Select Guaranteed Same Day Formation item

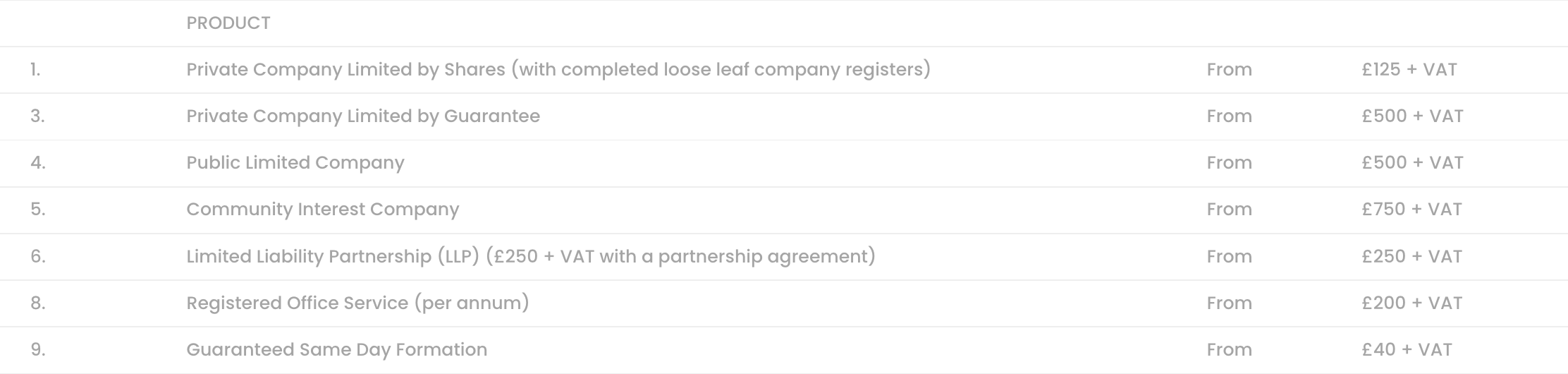(x=337, y=350)
